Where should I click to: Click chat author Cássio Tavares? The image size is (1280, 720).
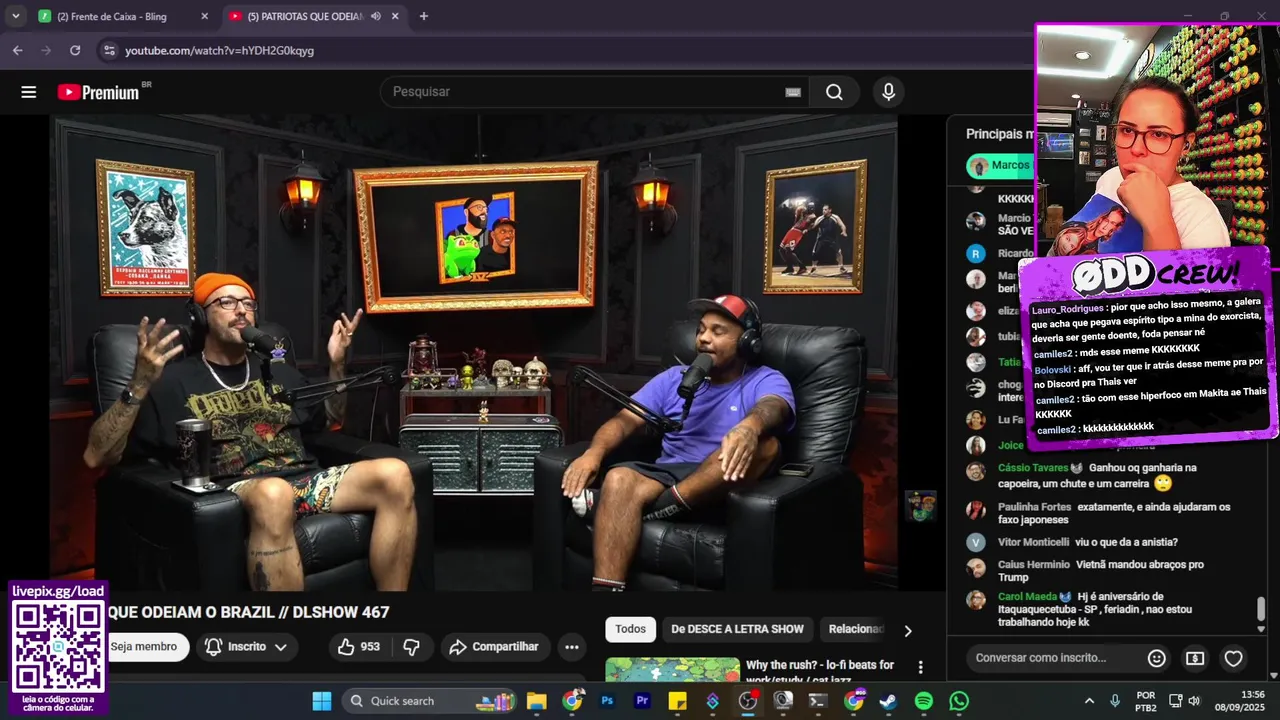(1033, 468)
